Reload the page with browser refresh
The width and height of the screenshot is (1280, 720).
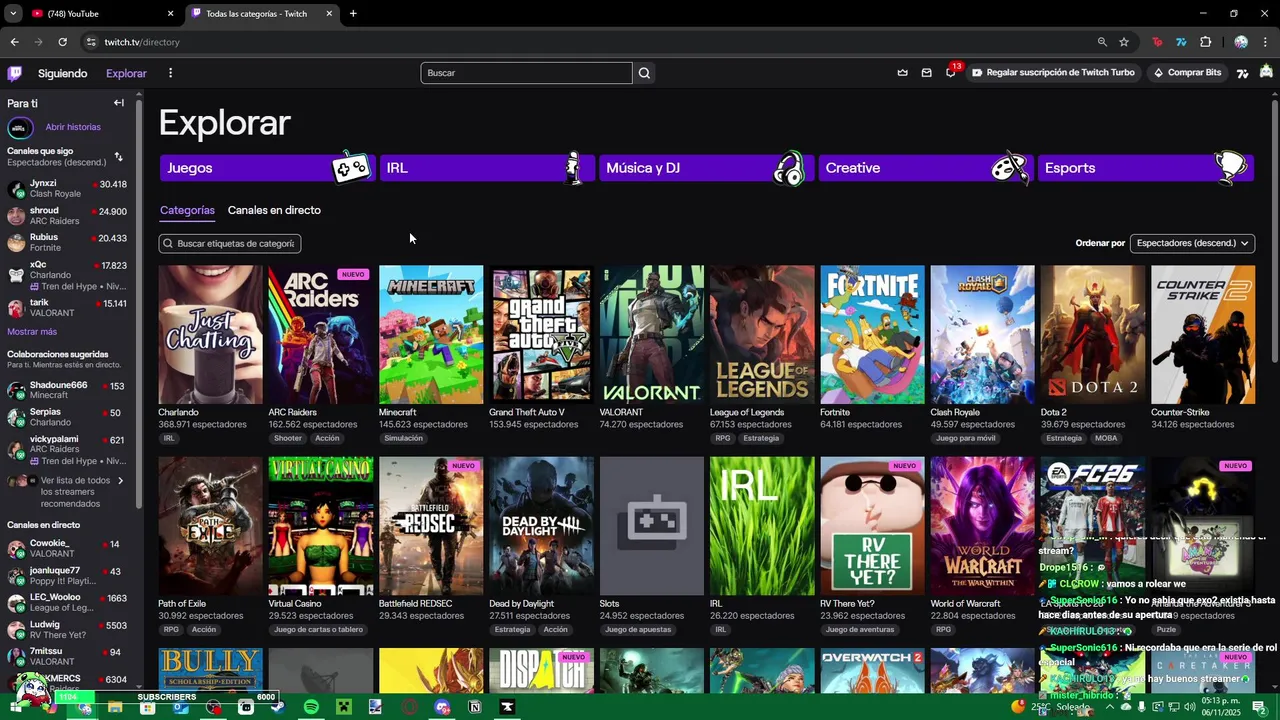pos(62,42)
